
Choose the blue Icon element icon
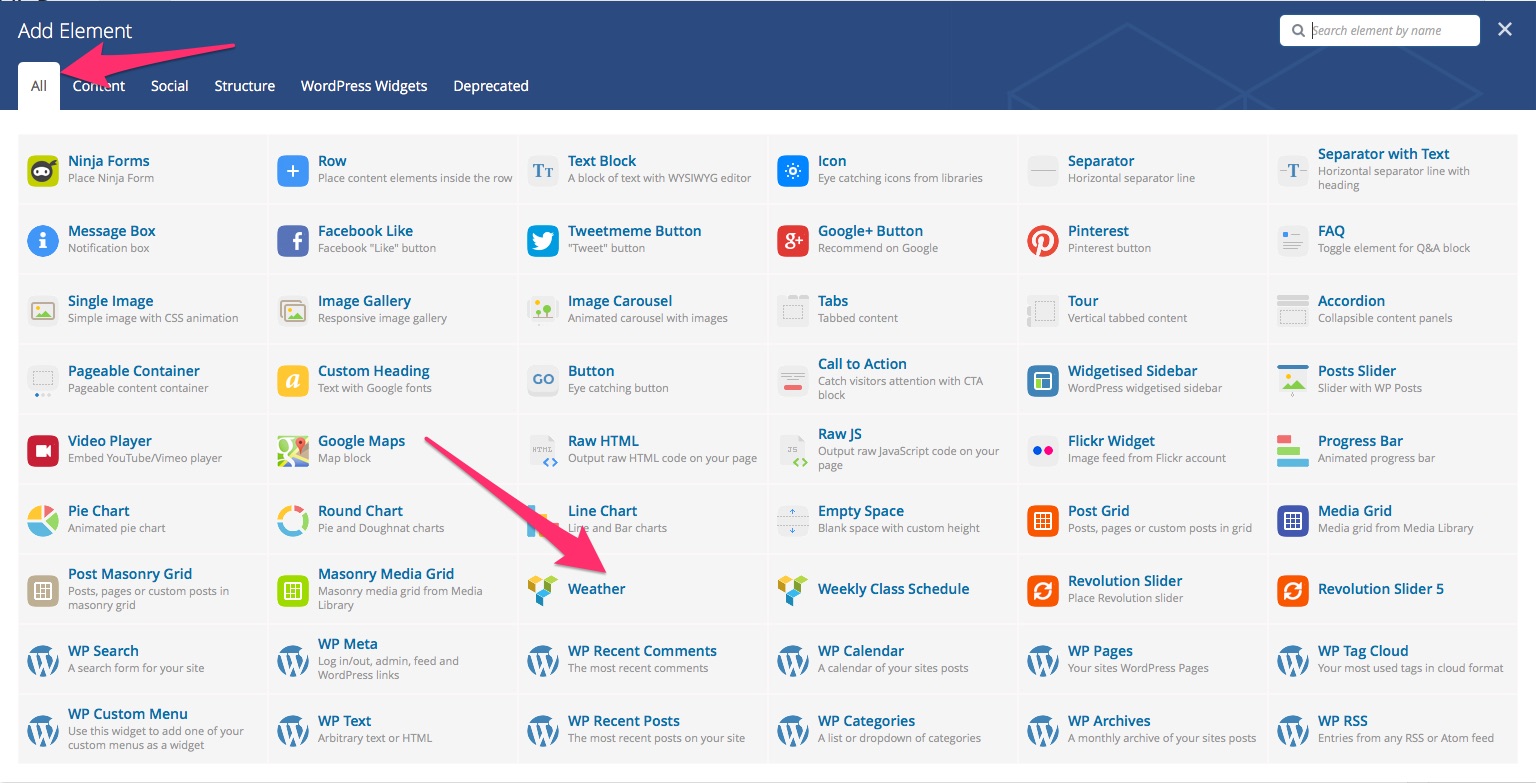pos(793,171)
